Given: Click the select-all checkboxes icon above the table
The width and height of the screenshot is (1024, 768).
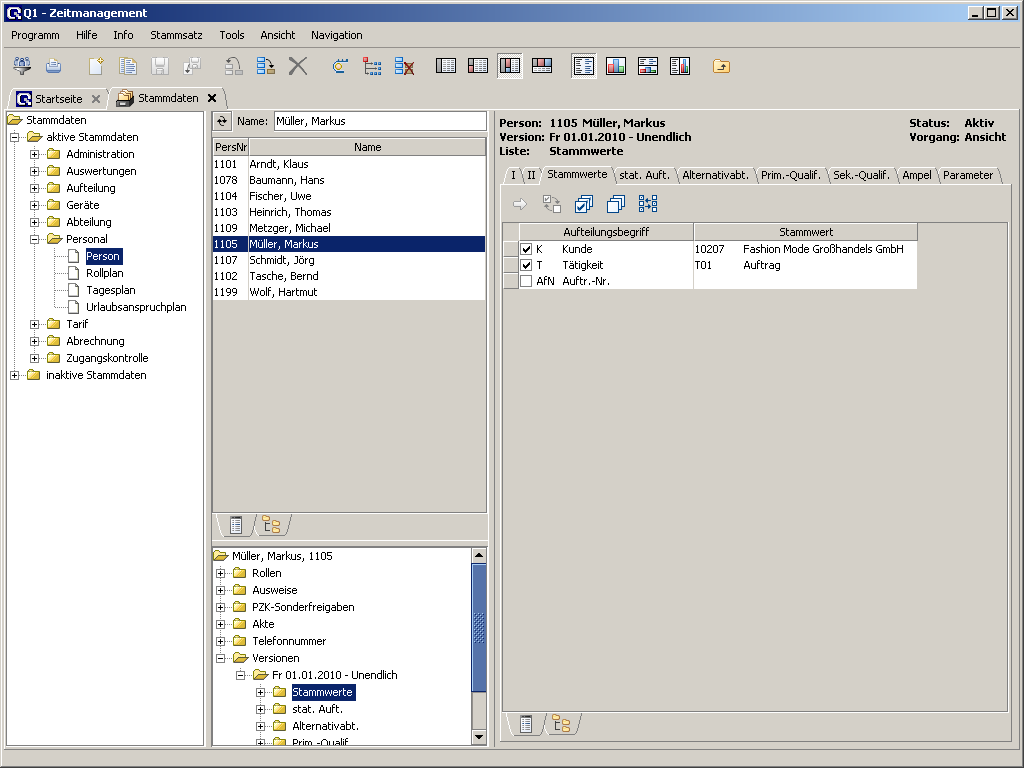Looking at the screenshot, I should pyautogui.click(x=584, y=204).
